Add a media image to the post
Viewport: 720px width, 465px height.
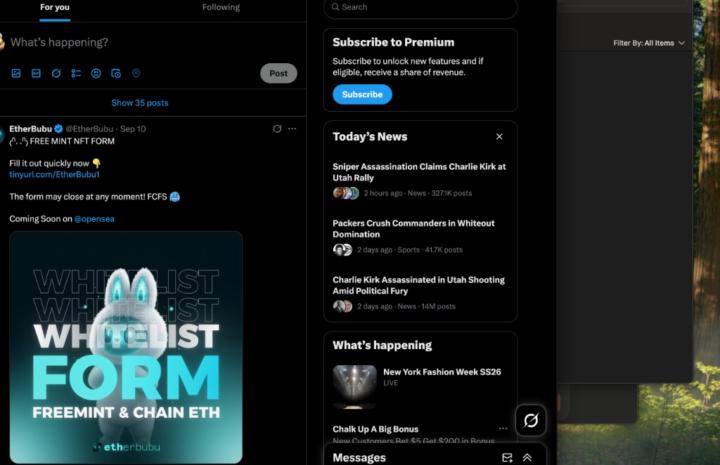click(x=16, y=73)
